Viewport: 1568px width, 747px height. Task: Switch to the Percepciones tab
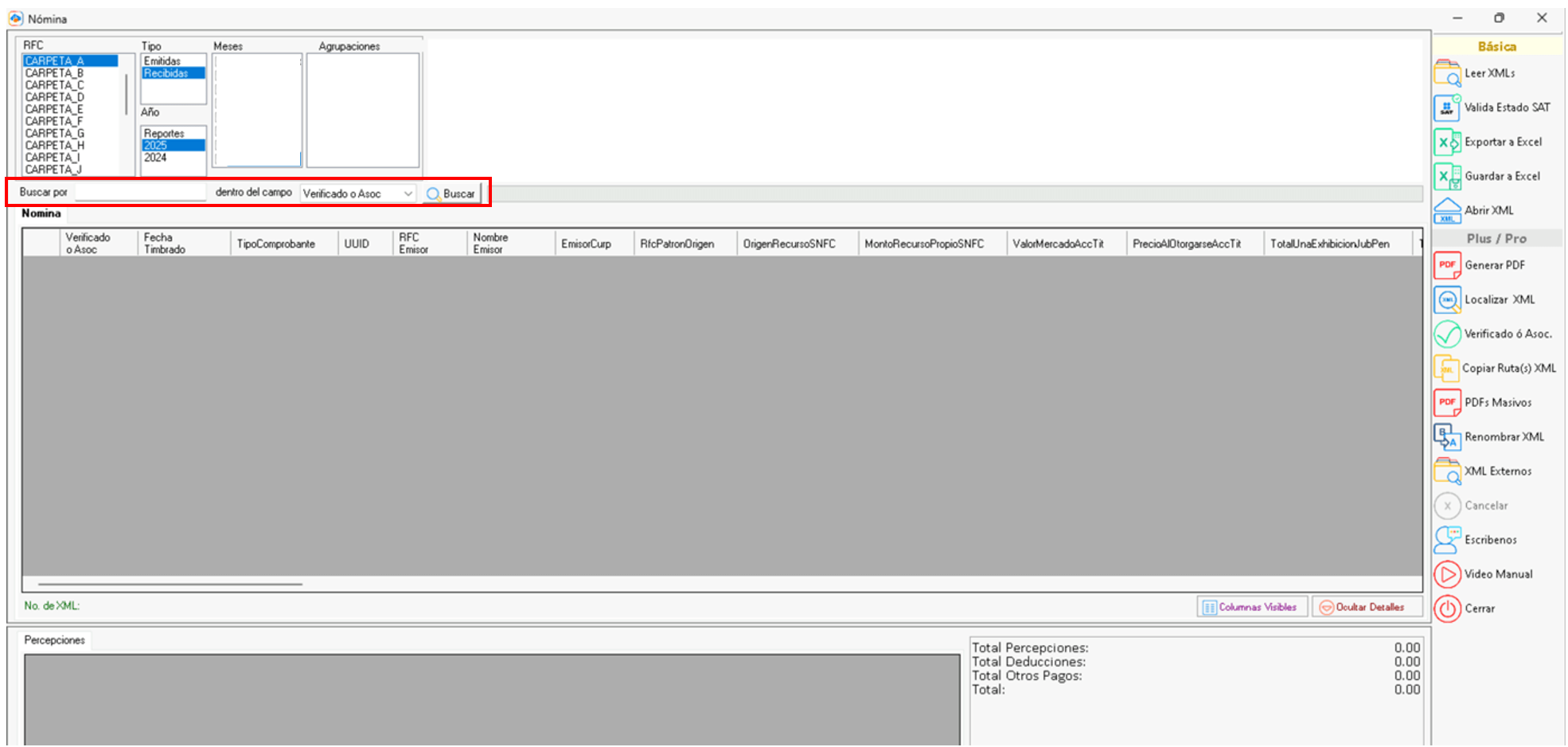pyautogui.click(x=54, y=640)
